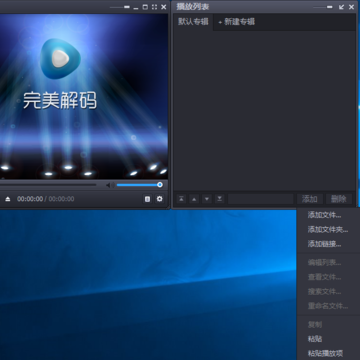The image size is (360, 360).
Task: Click the 删除 button in playlist
Action: click(x=339, y=199)
